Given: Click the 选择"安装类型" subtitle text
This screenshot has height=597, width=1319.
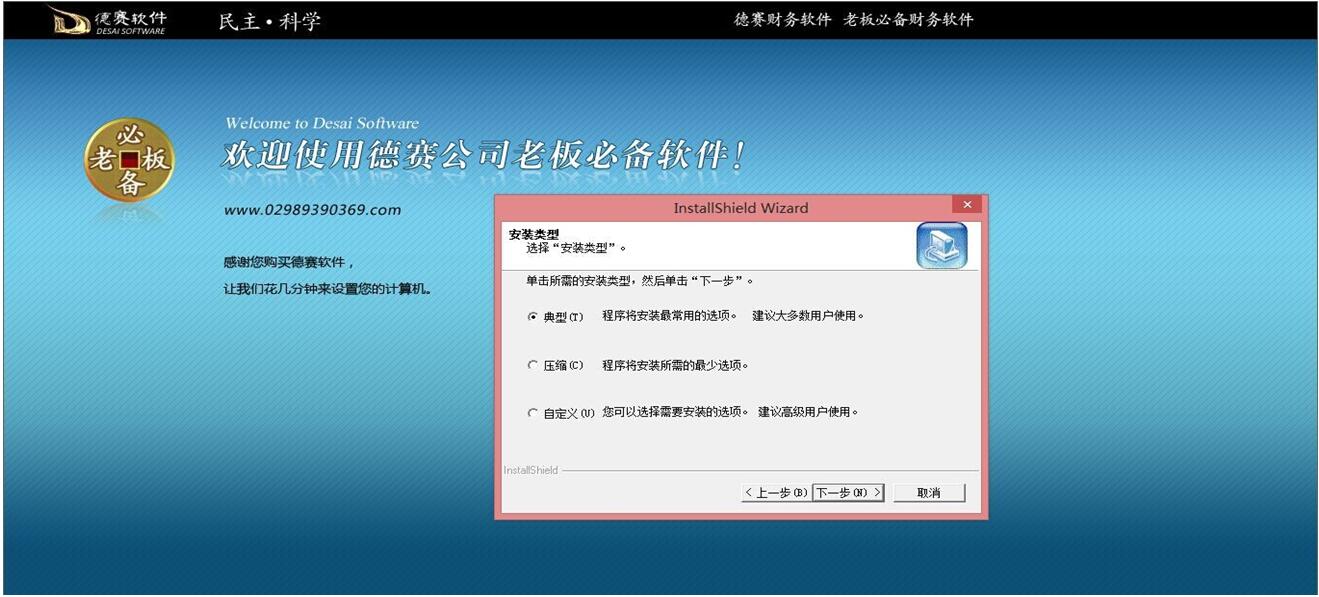Looking at the screenshot, I should pyautogui.click(x=577, y=247).
